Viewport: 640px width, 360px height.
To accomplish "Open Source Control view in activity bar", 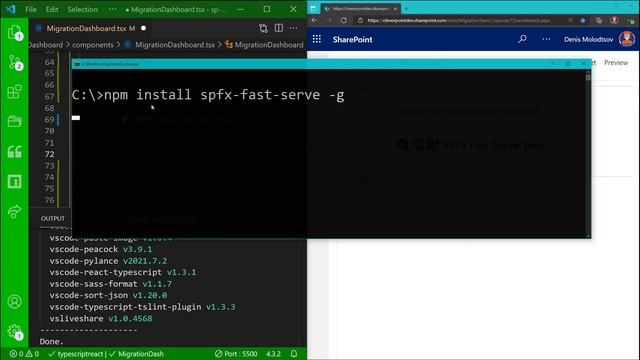I will 14,62.
